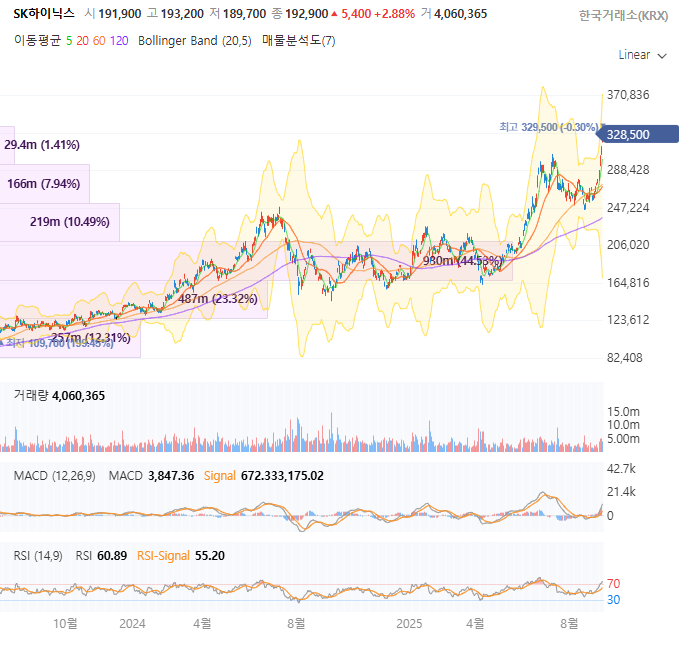Click the 매물분석도(7) indicator label
The height and width of the screenshot is (648, 679).
pyautogui.click(x=299, y=41)
